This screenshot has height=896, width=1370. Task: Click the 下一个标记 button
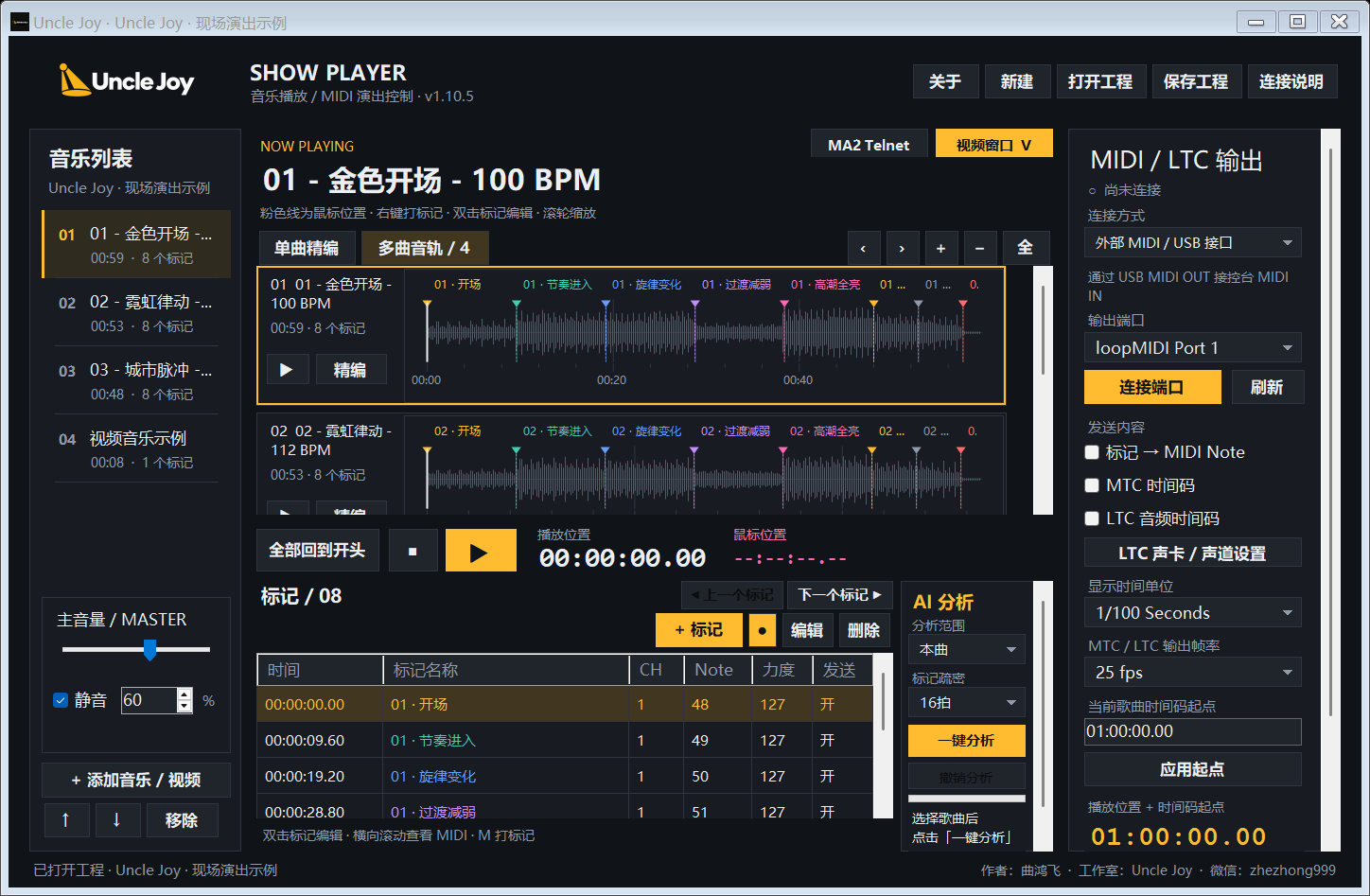point(839,595)
